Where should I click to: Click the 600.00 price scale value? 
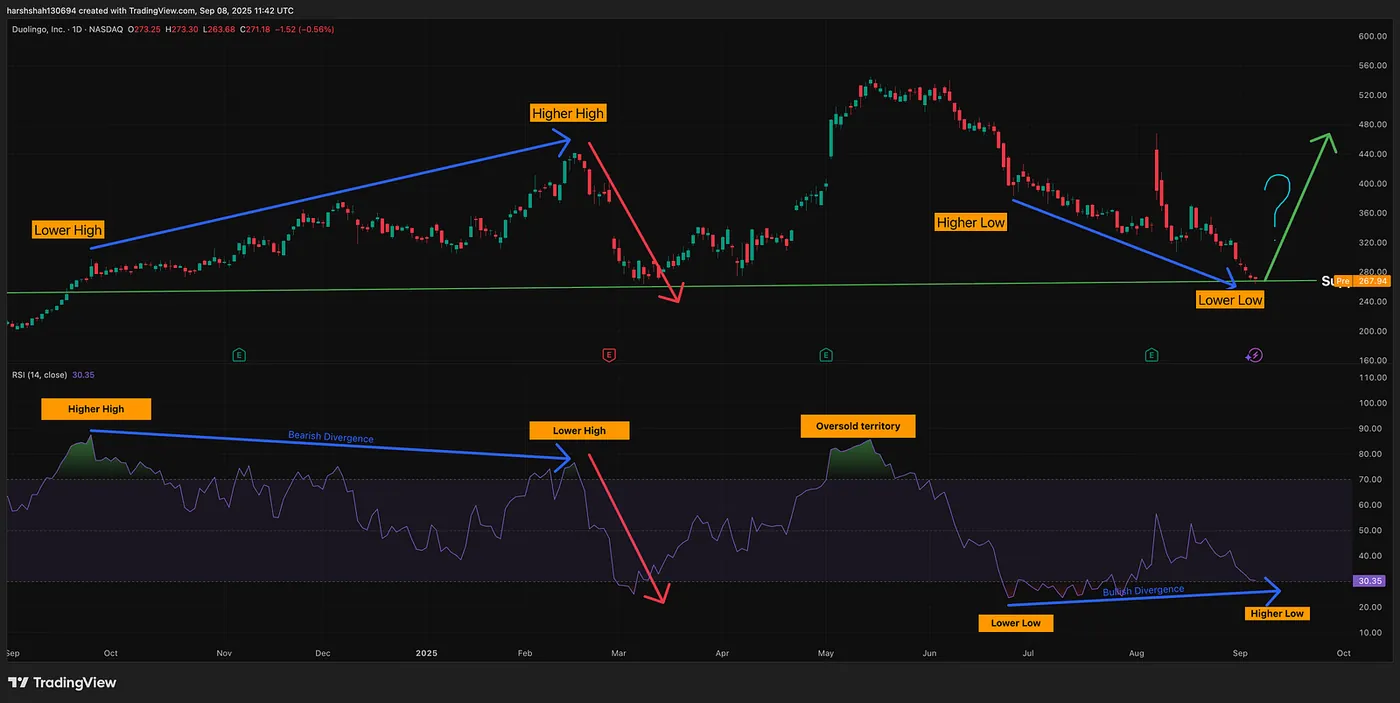1371,36
